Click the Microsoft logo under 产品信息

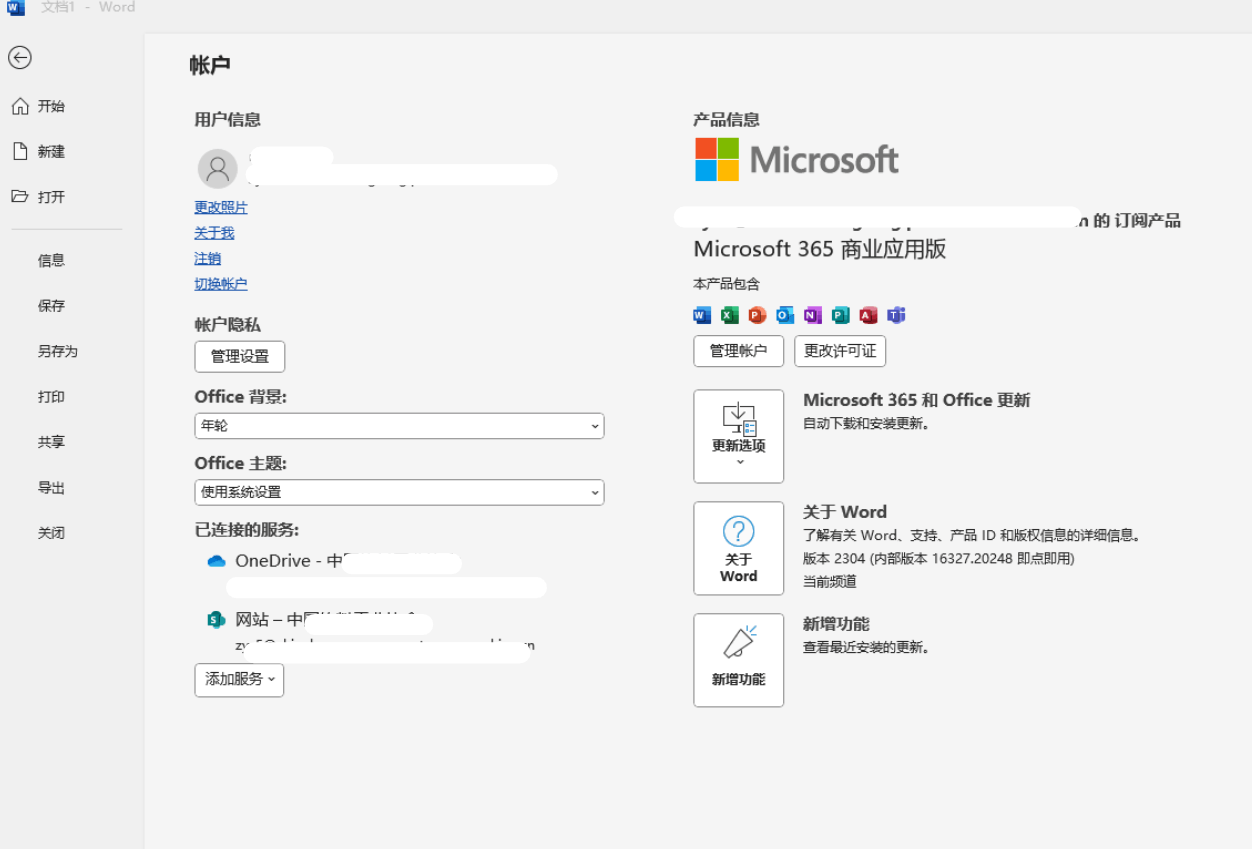(x=797, y=159)
